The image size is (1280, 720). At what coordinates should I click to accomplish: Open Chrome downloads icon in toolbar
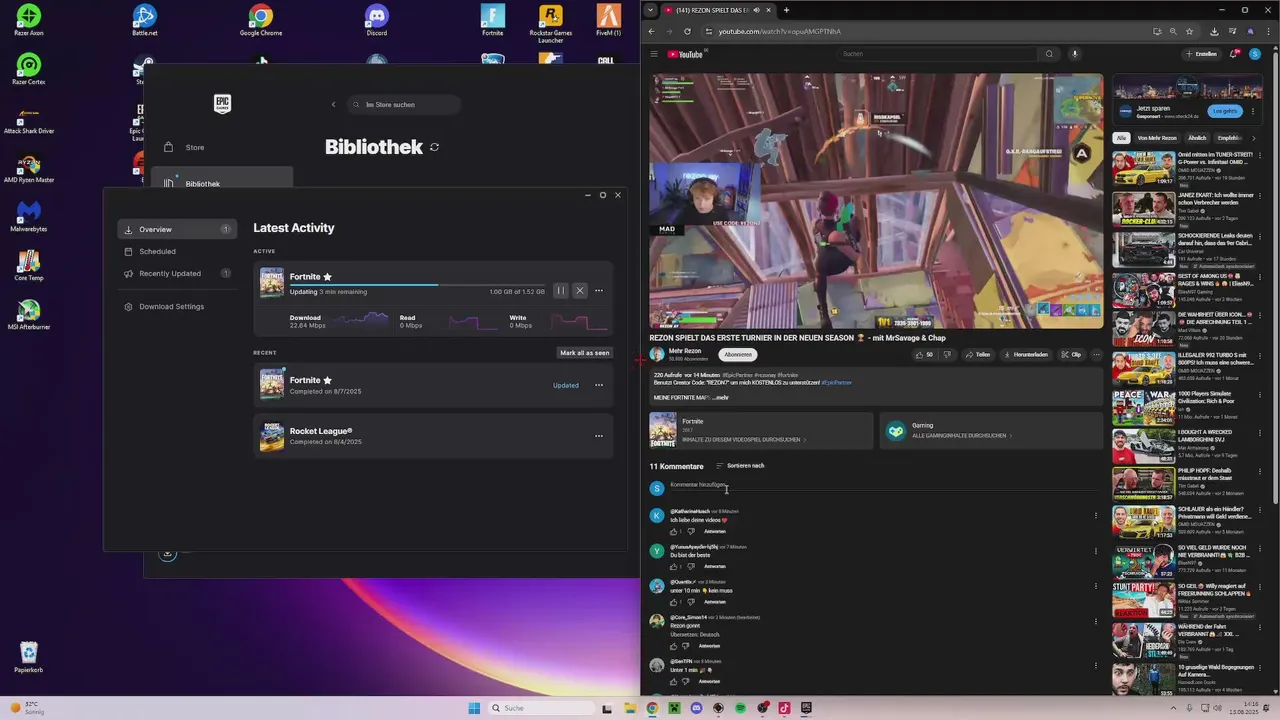[x=1214, y=31]
